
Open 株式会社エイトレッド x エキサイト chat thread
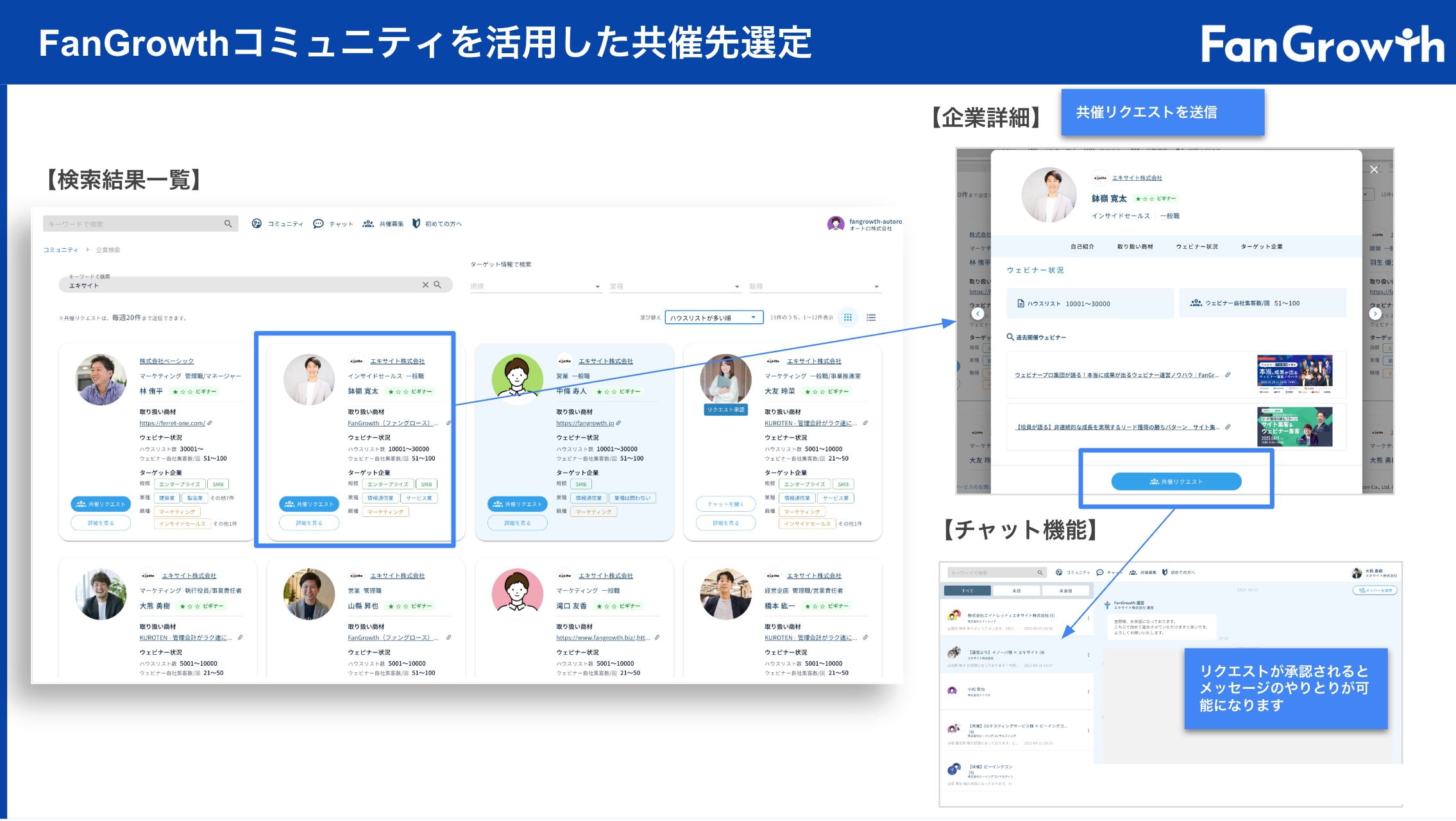point(1017,618)
